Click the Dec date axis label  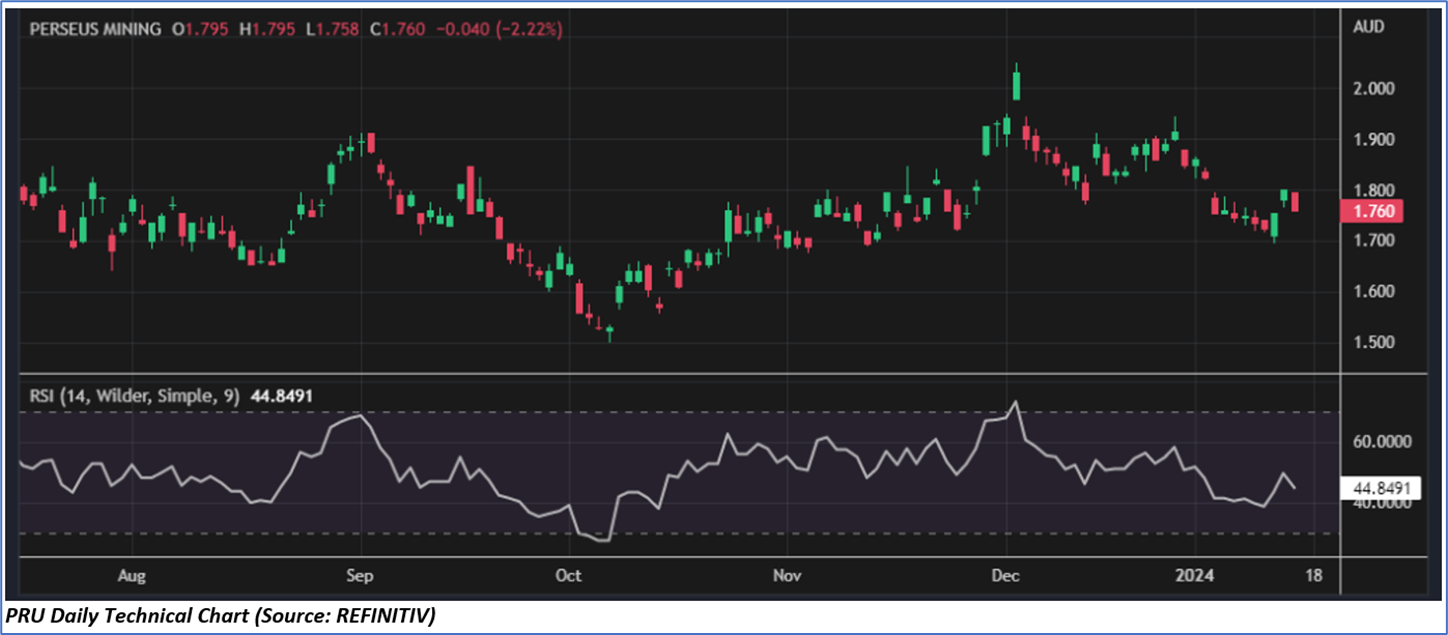(1006, 576)
